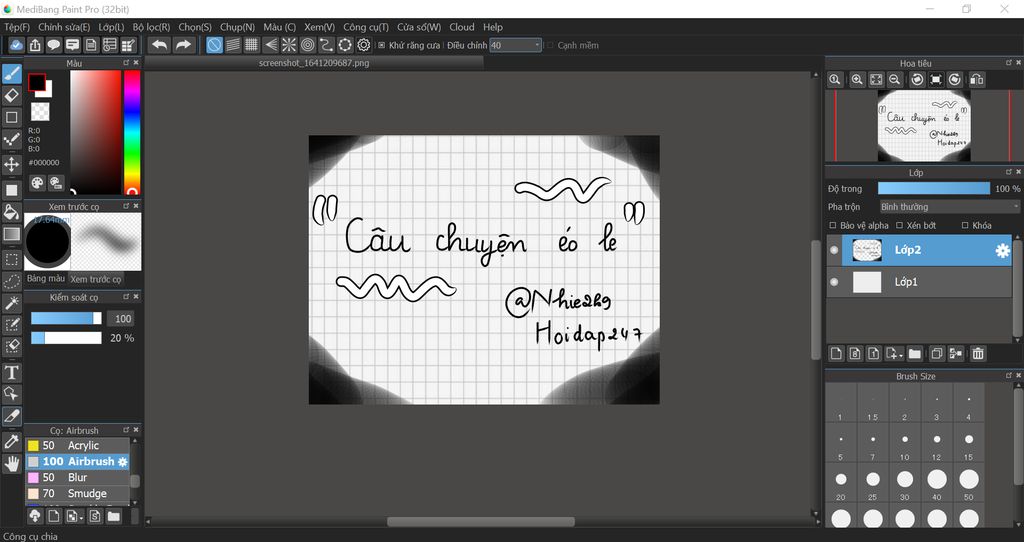Enable the grid snap guide
The image size is (1024, 542).
tap(251, 44)
